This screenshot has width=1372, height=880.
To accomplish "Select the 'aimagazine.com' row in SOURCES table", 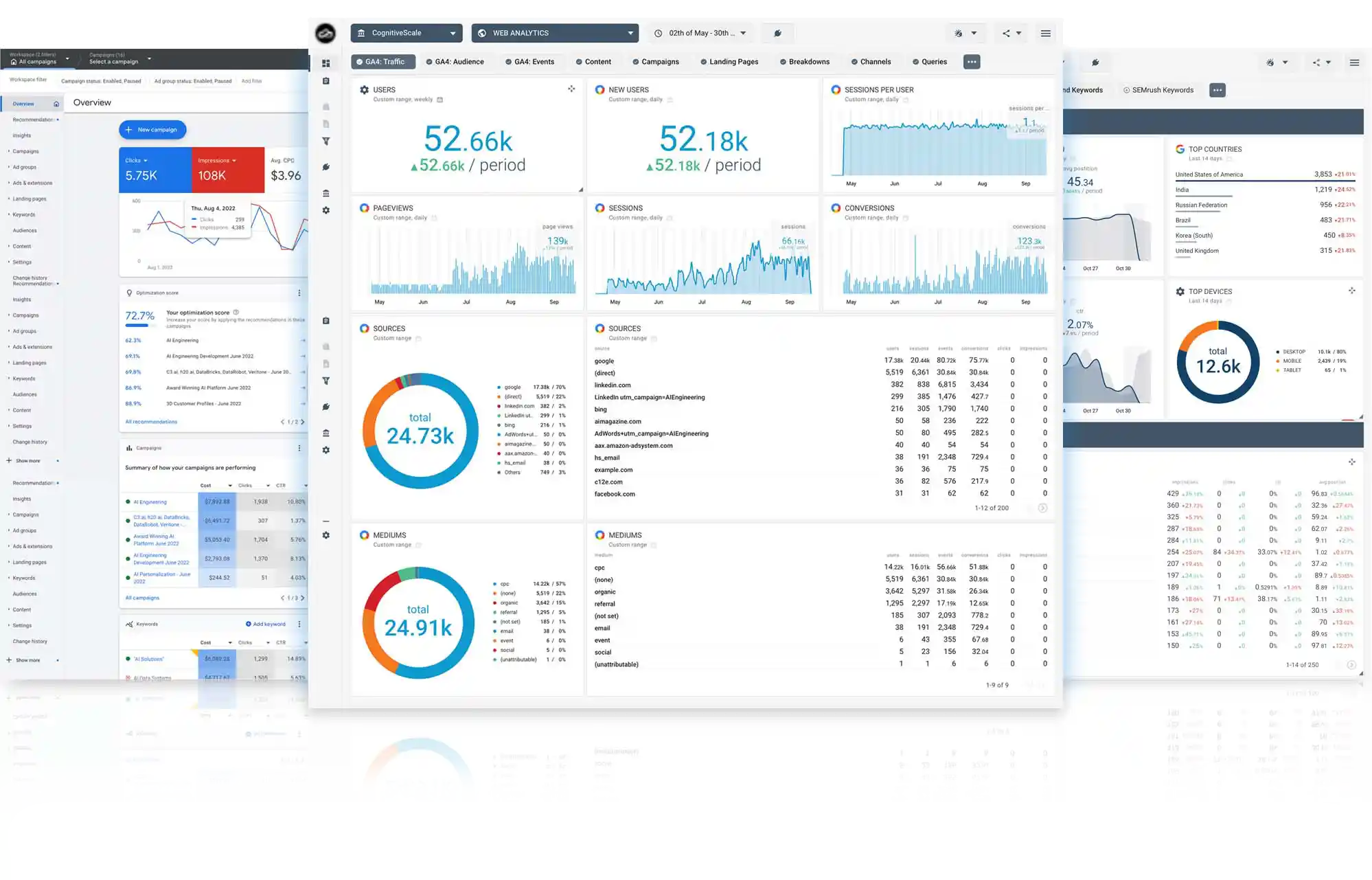I will (x=821, y=422).
